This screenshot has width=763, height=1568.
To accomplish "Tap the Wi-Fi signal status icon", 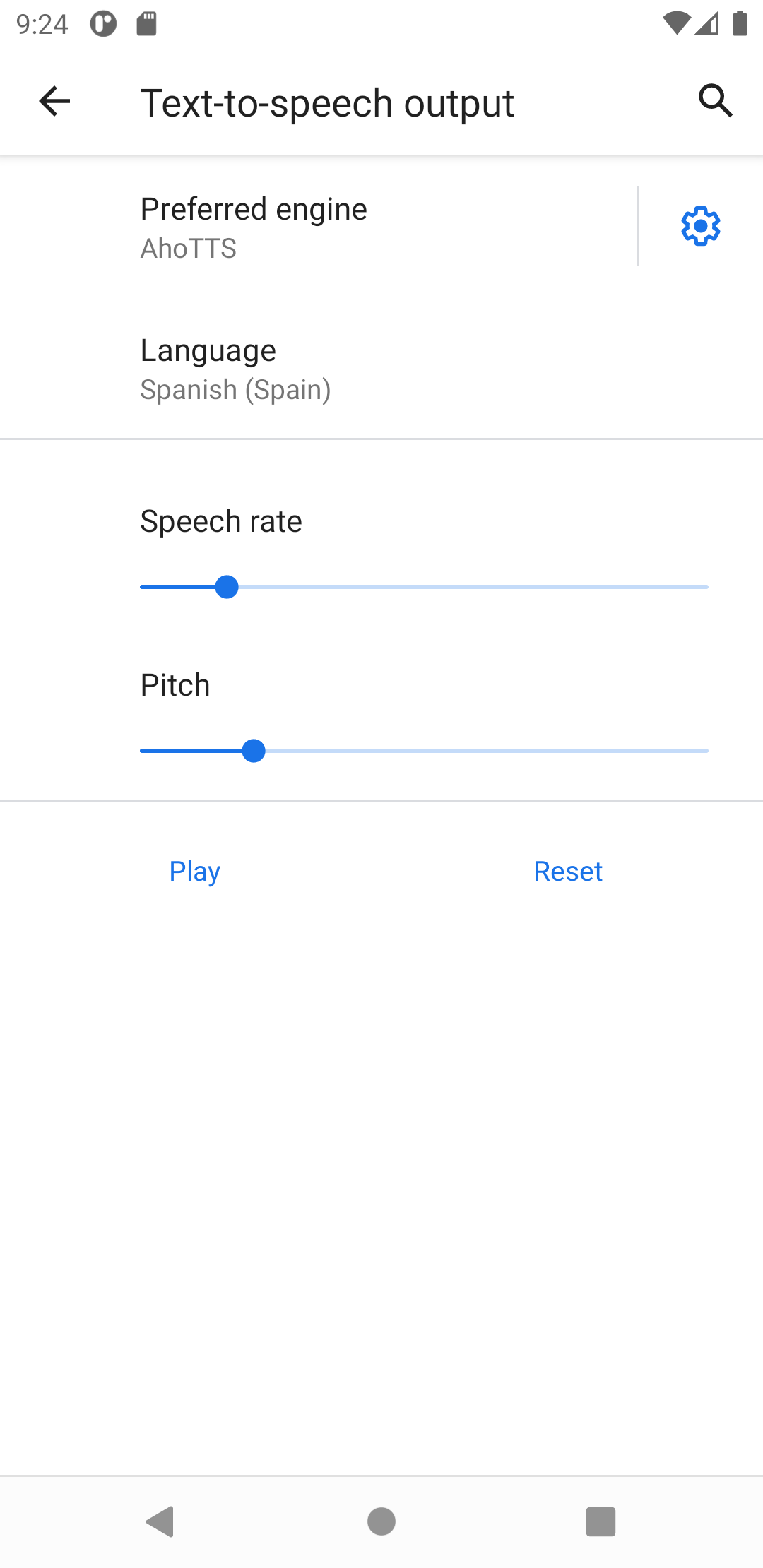I will (x=675, y=23).
